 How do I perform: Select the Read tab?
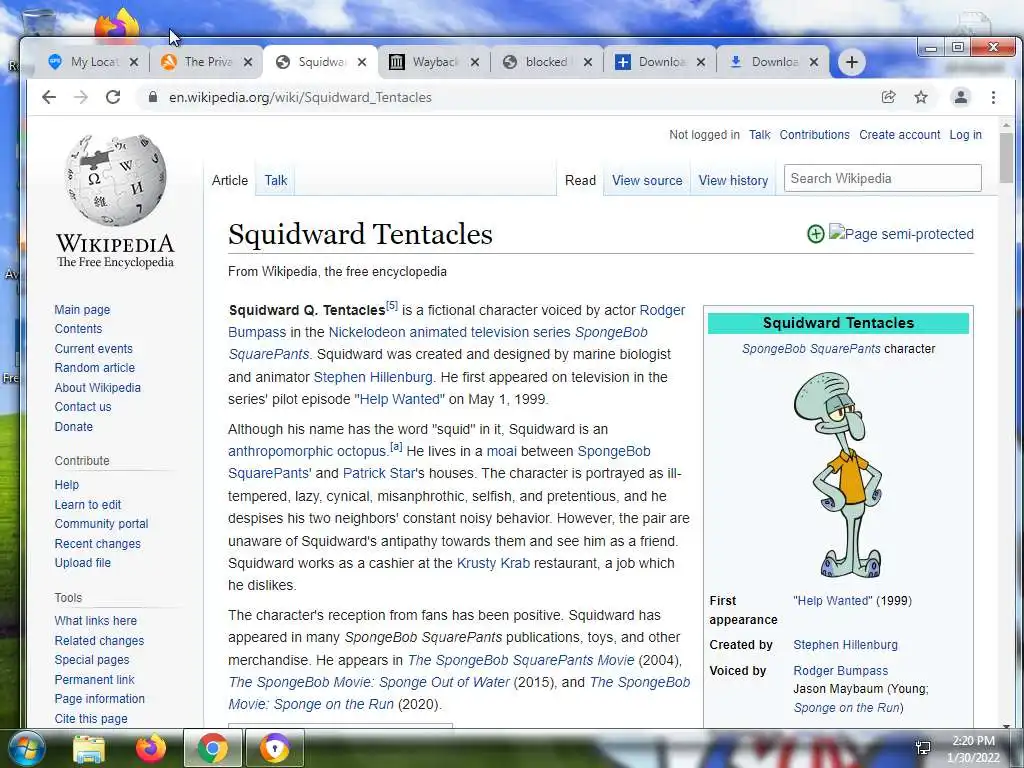coord(581,180)
